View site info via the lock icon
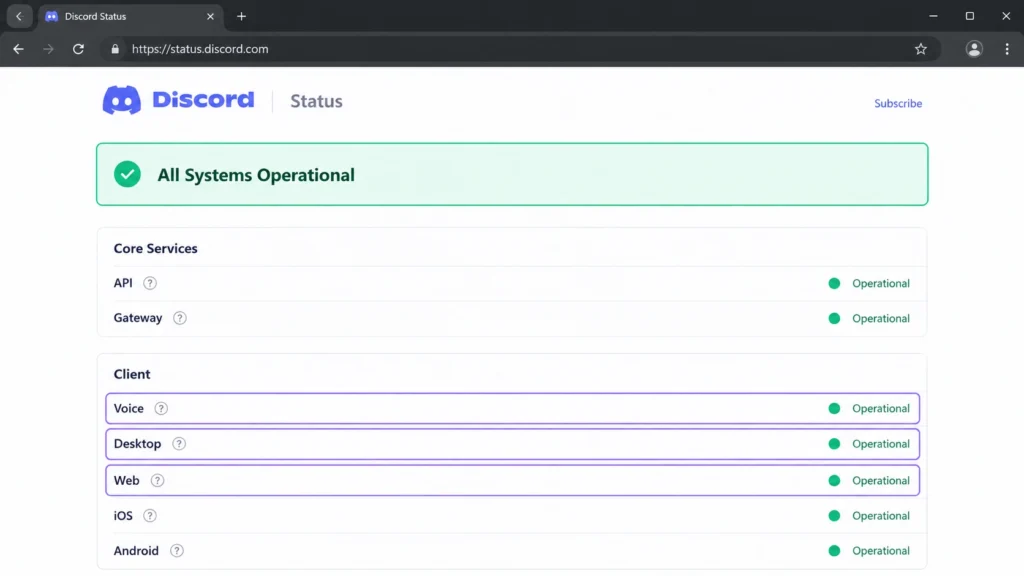This screenshot has height=576, width=1024. 115,49
